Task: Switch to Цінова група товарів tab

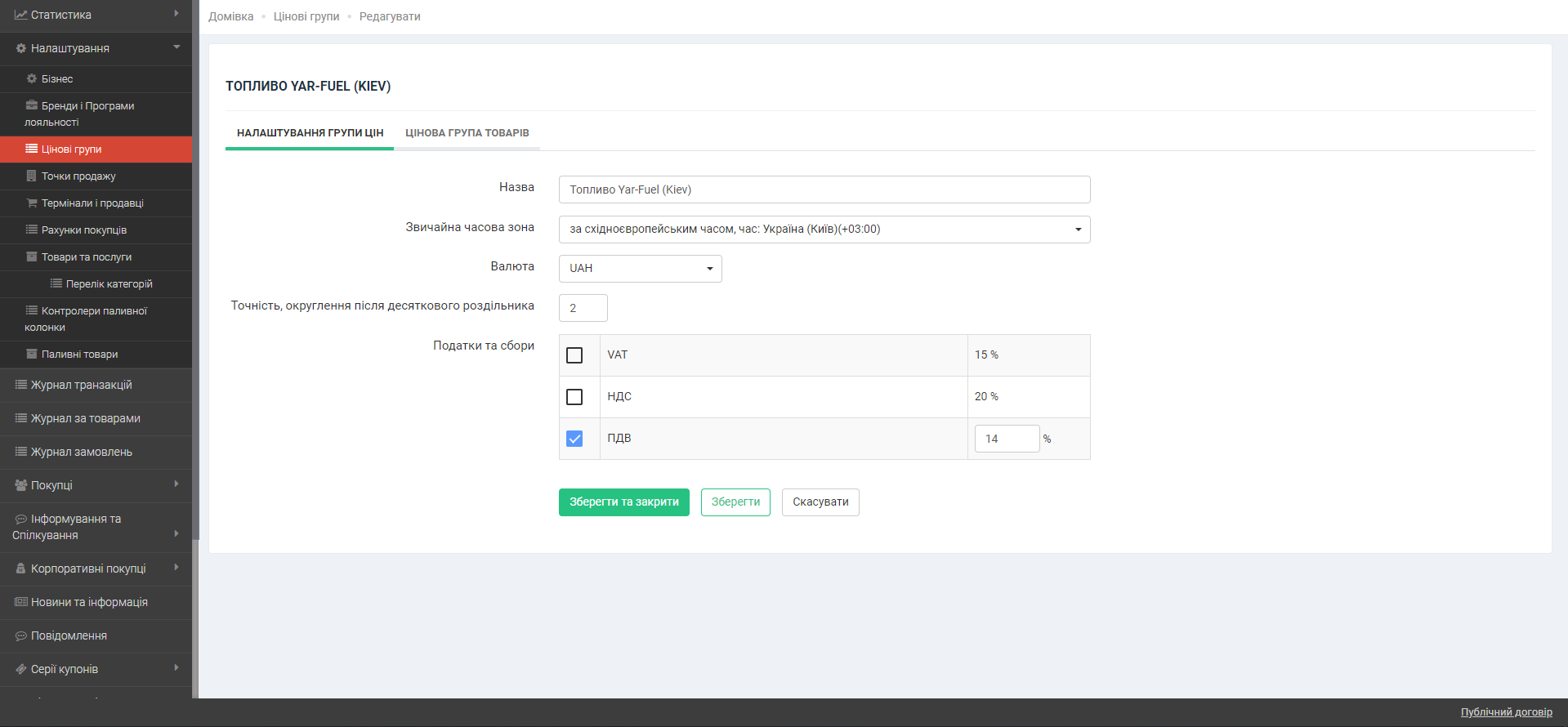Action: click(467, 133)
